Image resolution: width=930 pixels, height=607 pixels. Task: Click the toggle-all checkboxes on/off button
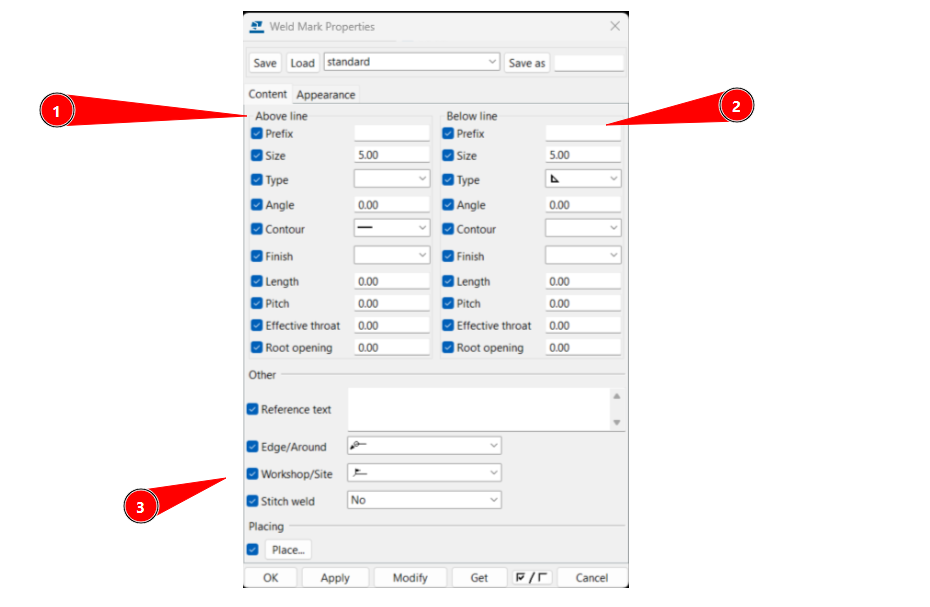point(531,577)
